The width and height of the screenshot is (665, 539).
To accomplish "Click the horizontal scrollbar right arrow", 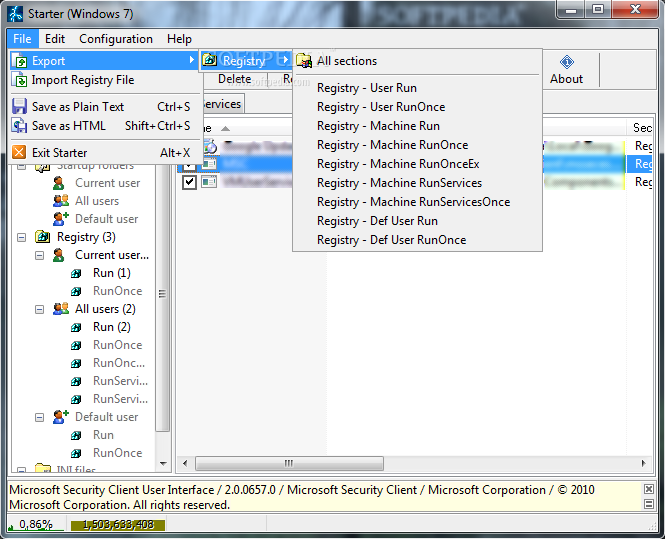I will (644, 463).
